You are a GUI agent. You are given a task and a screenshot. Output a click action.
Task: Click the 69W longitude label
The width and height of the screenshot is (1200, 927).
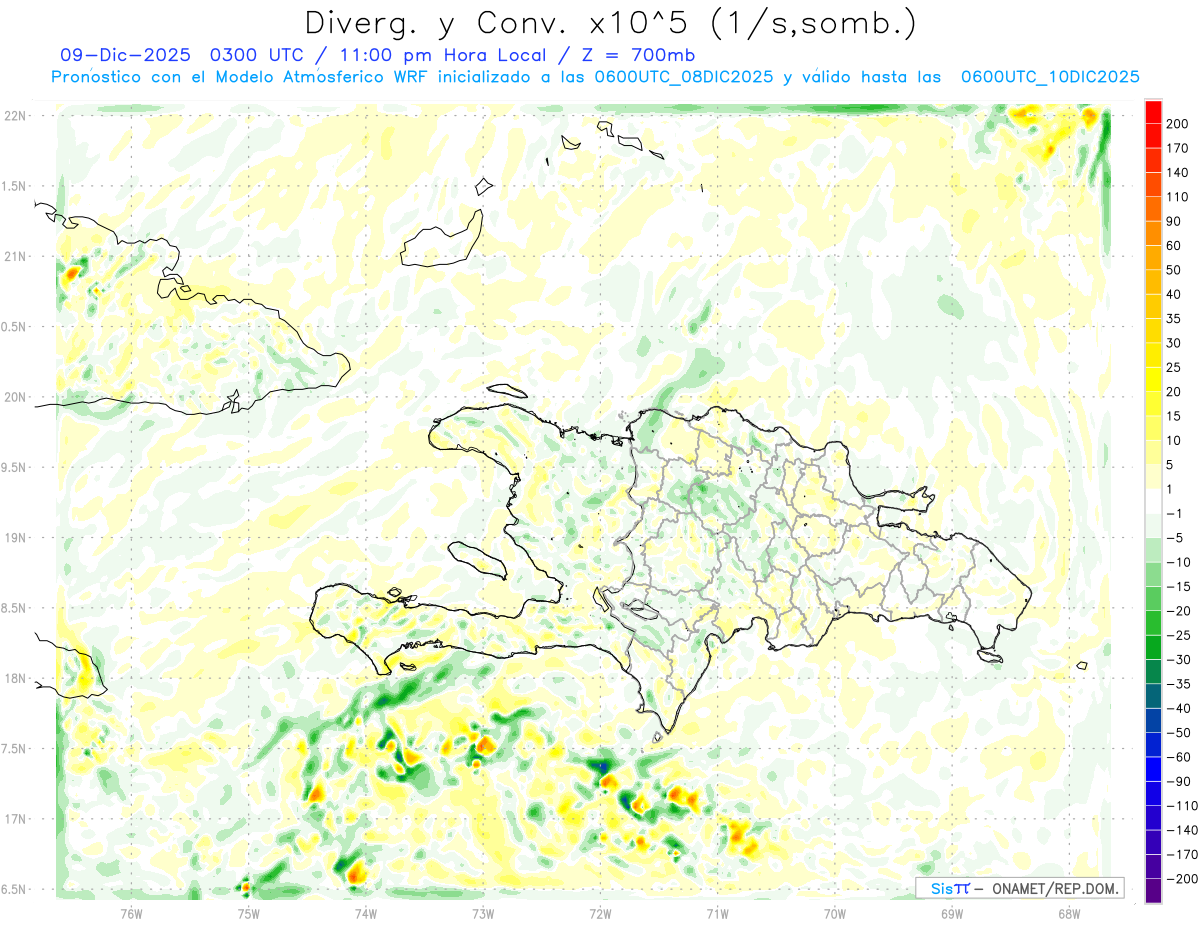click(952, 913)
